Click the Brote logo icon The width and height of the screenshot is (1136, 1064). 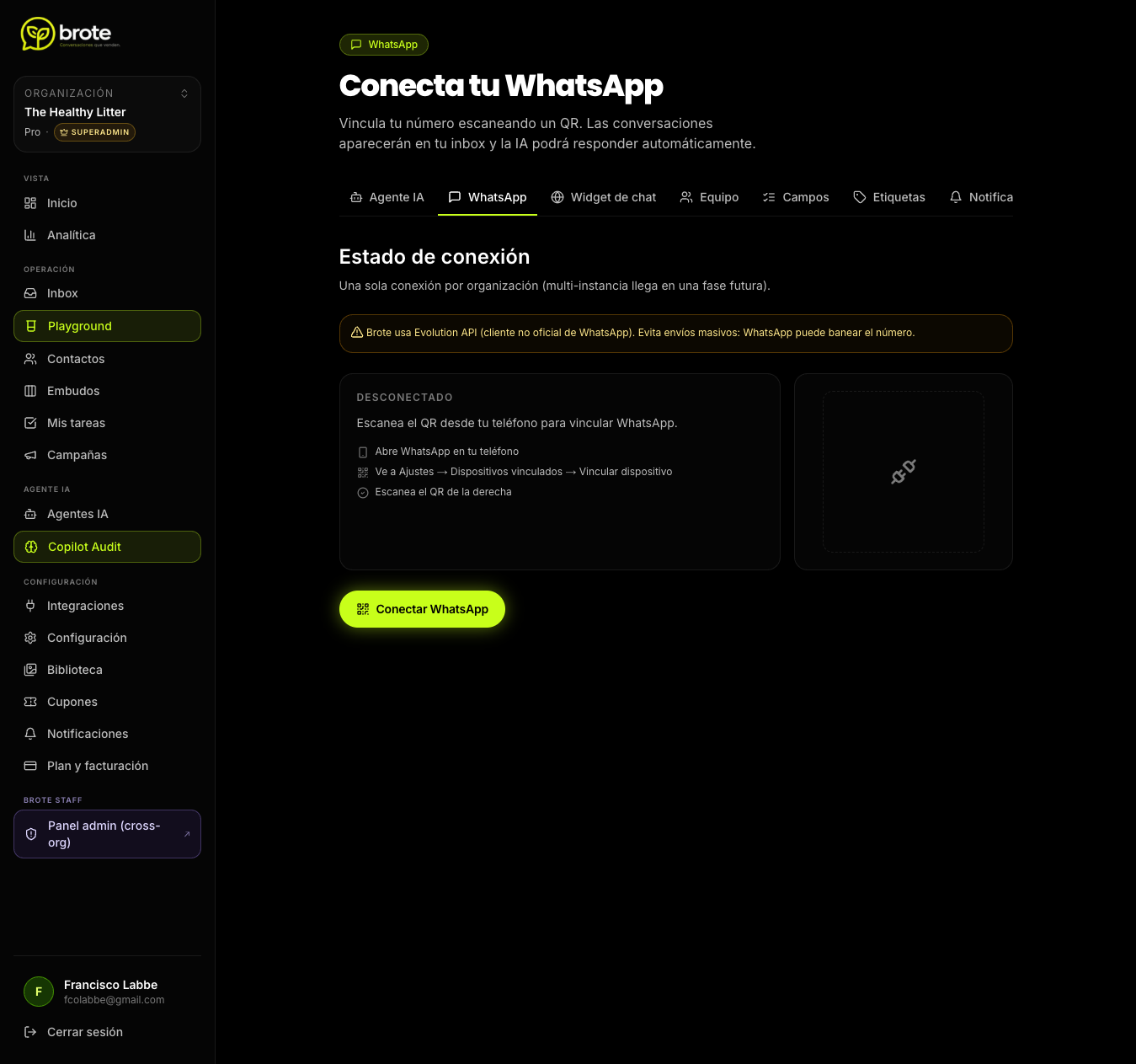click(x=38, y=34)
